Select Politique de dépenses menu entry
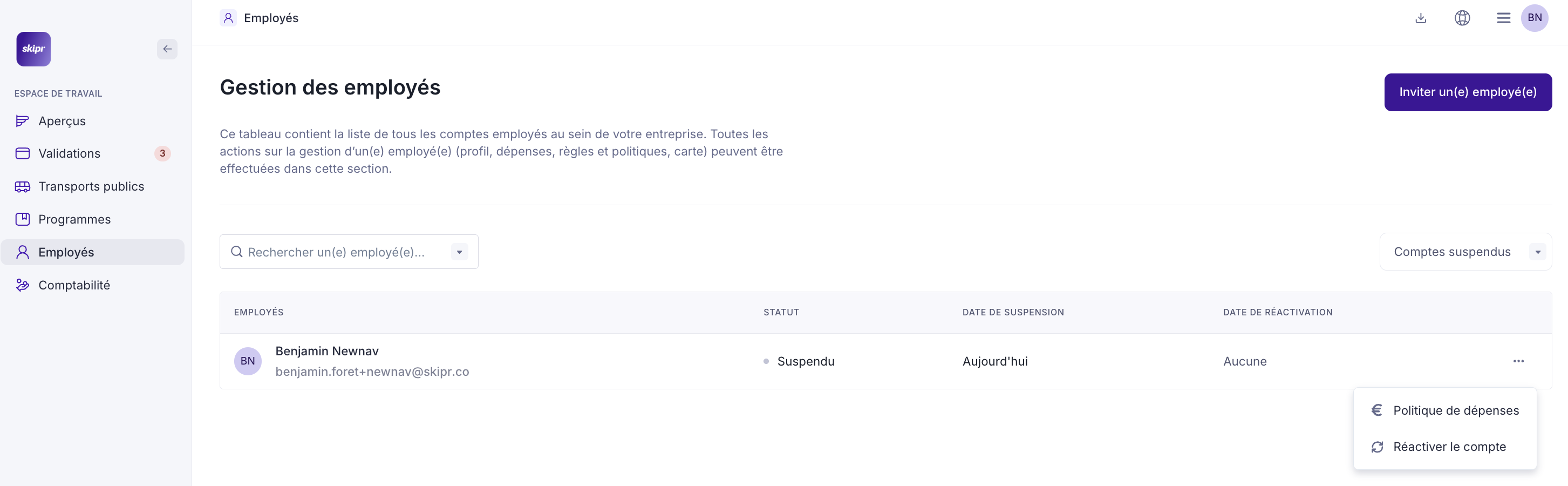The height and width of the screenshot is (486, 1568). [1455, 410]
